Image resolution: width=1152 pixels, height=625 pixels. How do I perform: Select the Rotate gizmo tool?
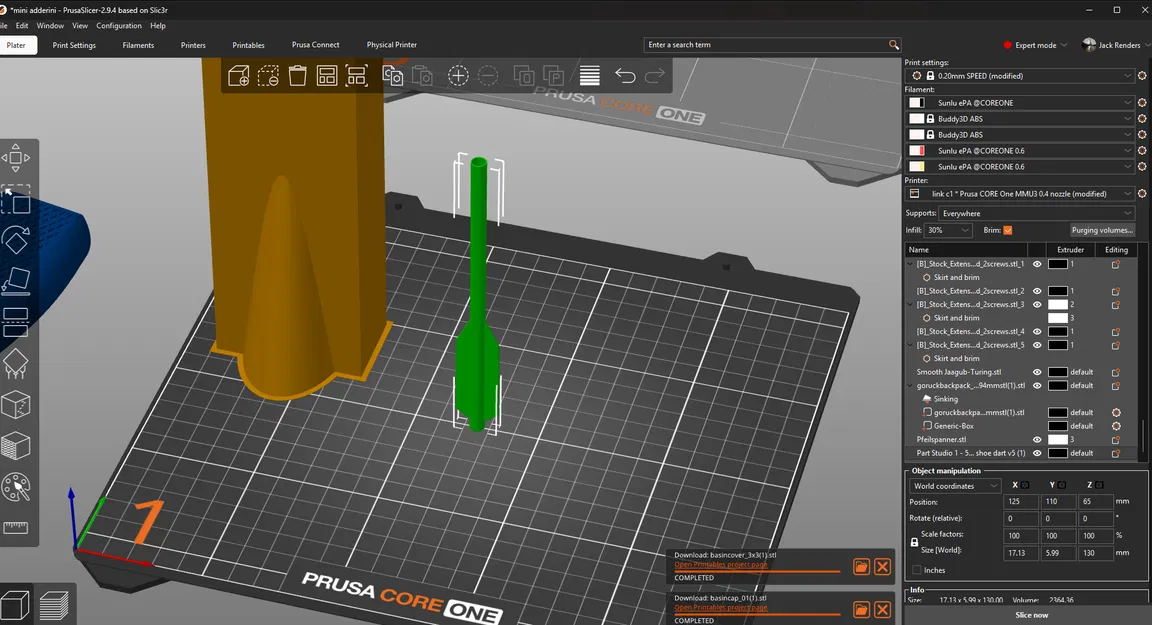tap(15, 240)
